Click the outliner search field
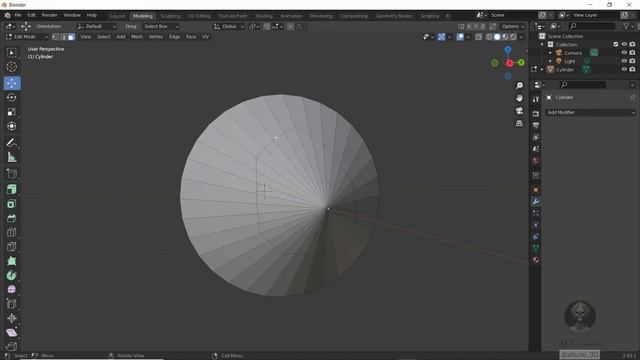 591,26
